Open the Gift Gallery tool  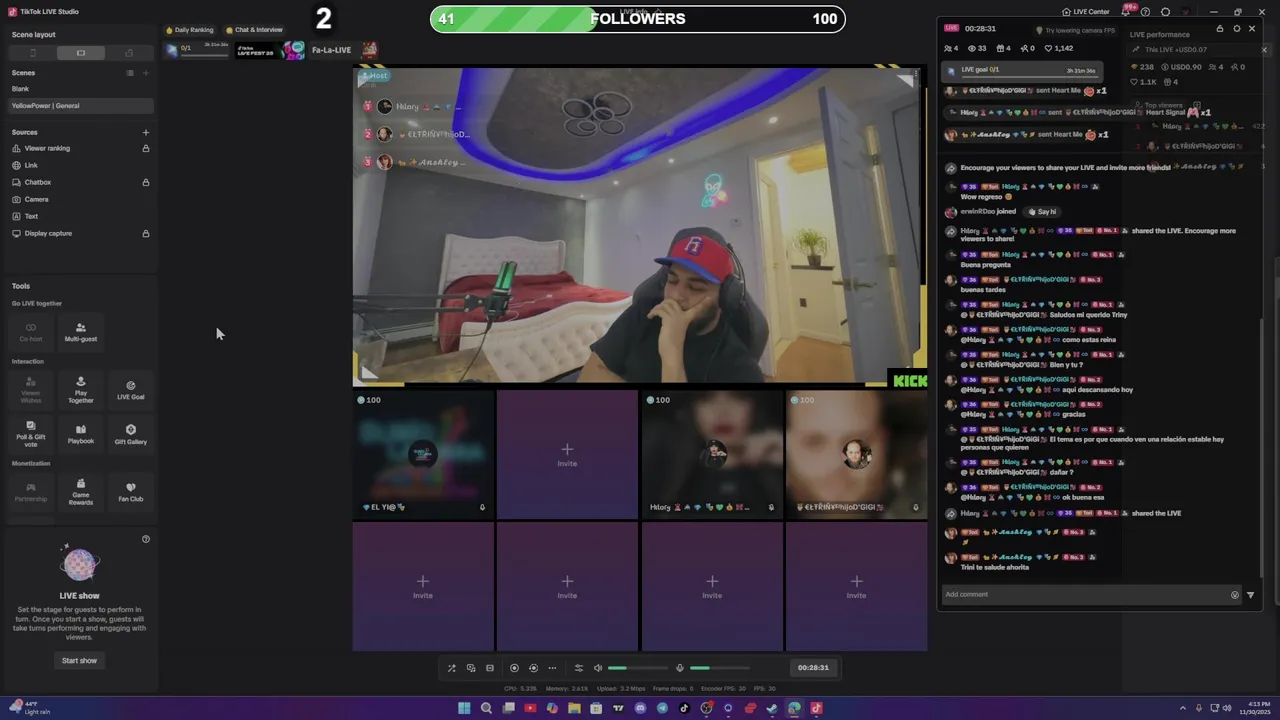tap(131, 433)
